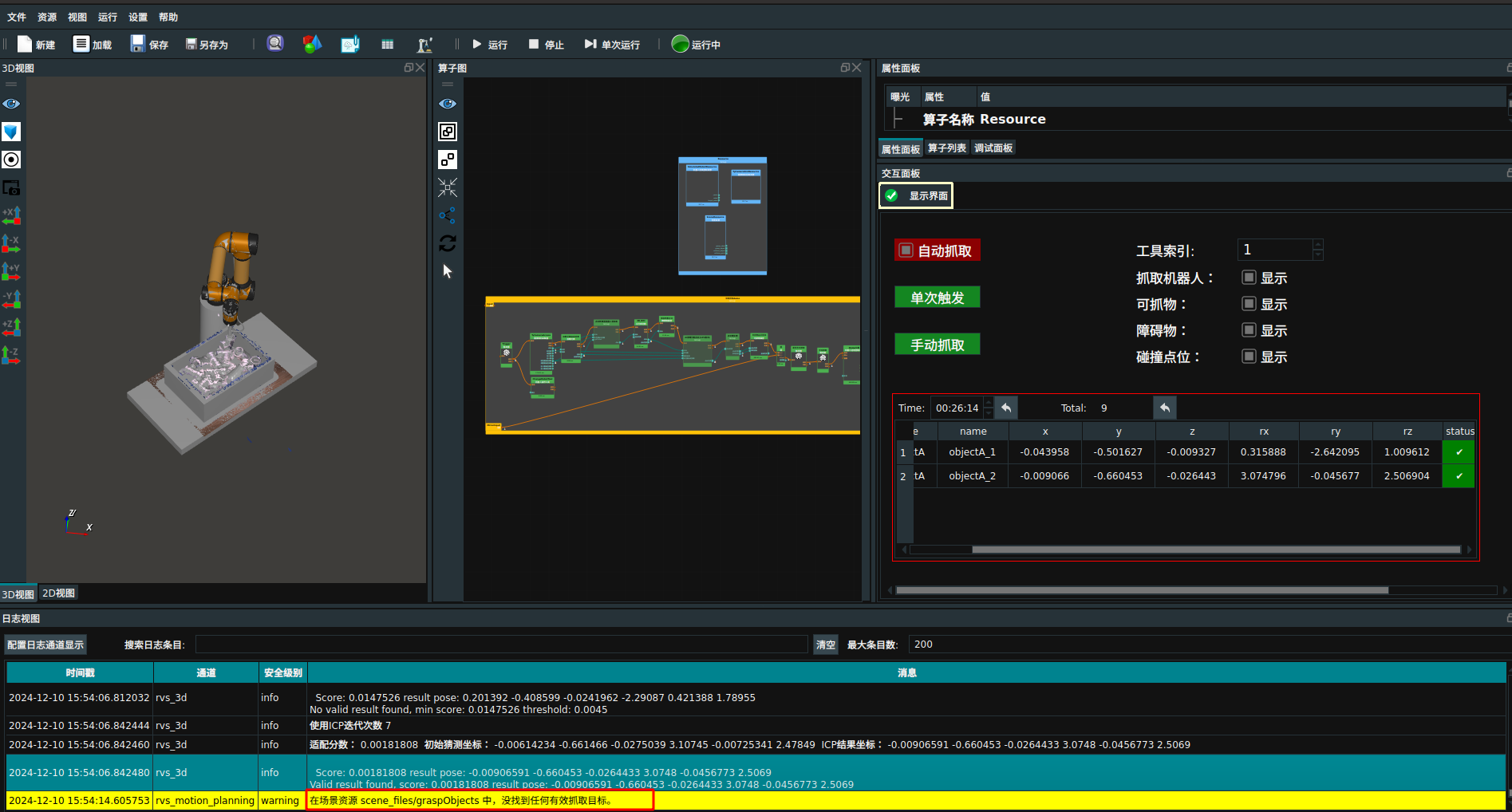Set view to -X axis orientation
Screen dimensions: 1512x812
[x=11, y=243]
